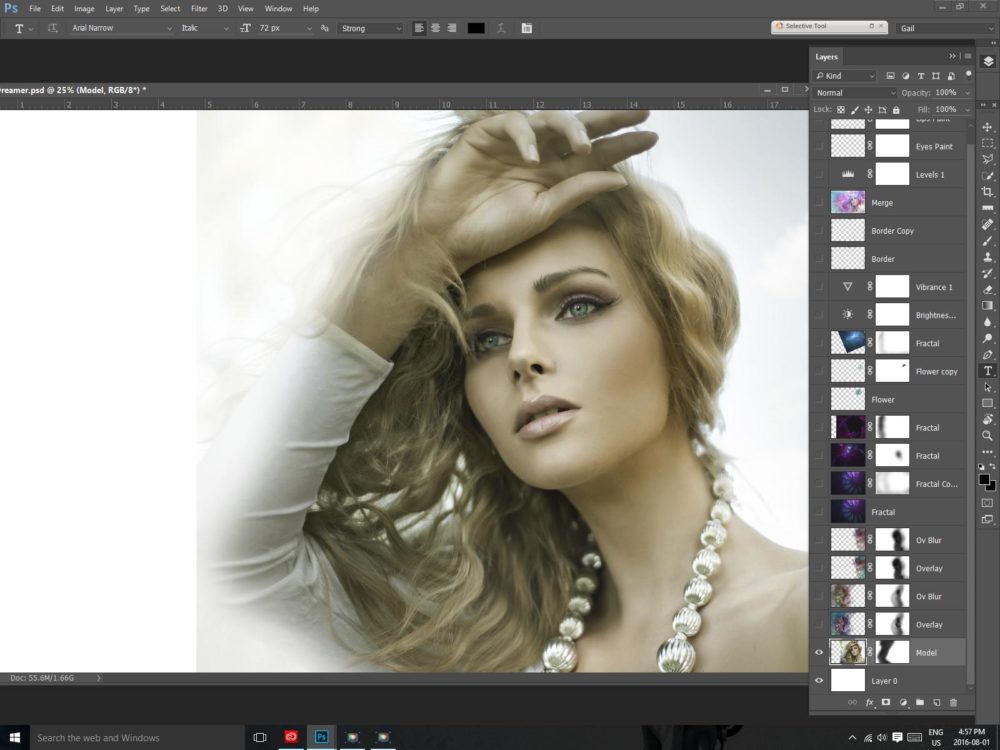Select the Zoom tool in toolbar
The image size is (1000, 750).
[x=987, y=436]
